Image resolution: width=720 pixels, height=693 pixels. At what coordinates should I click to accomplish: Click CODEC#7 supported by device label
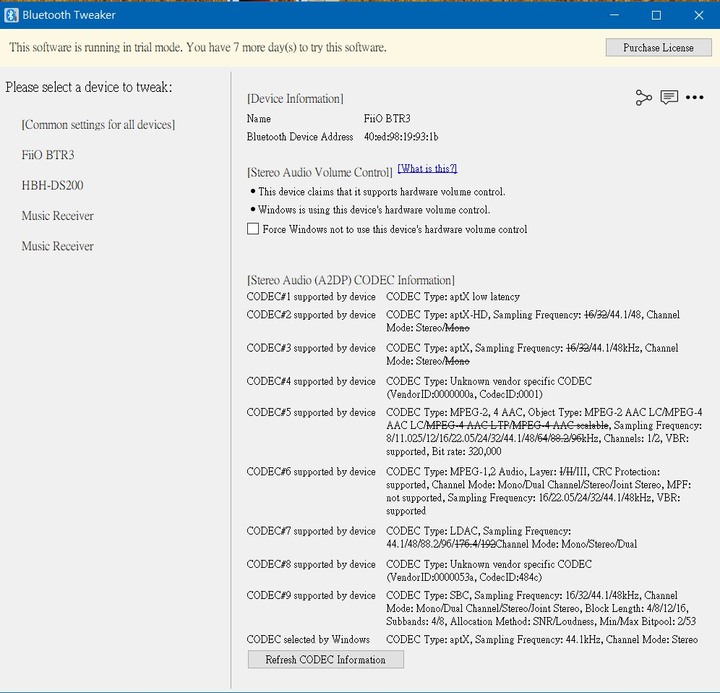point(311,531)
